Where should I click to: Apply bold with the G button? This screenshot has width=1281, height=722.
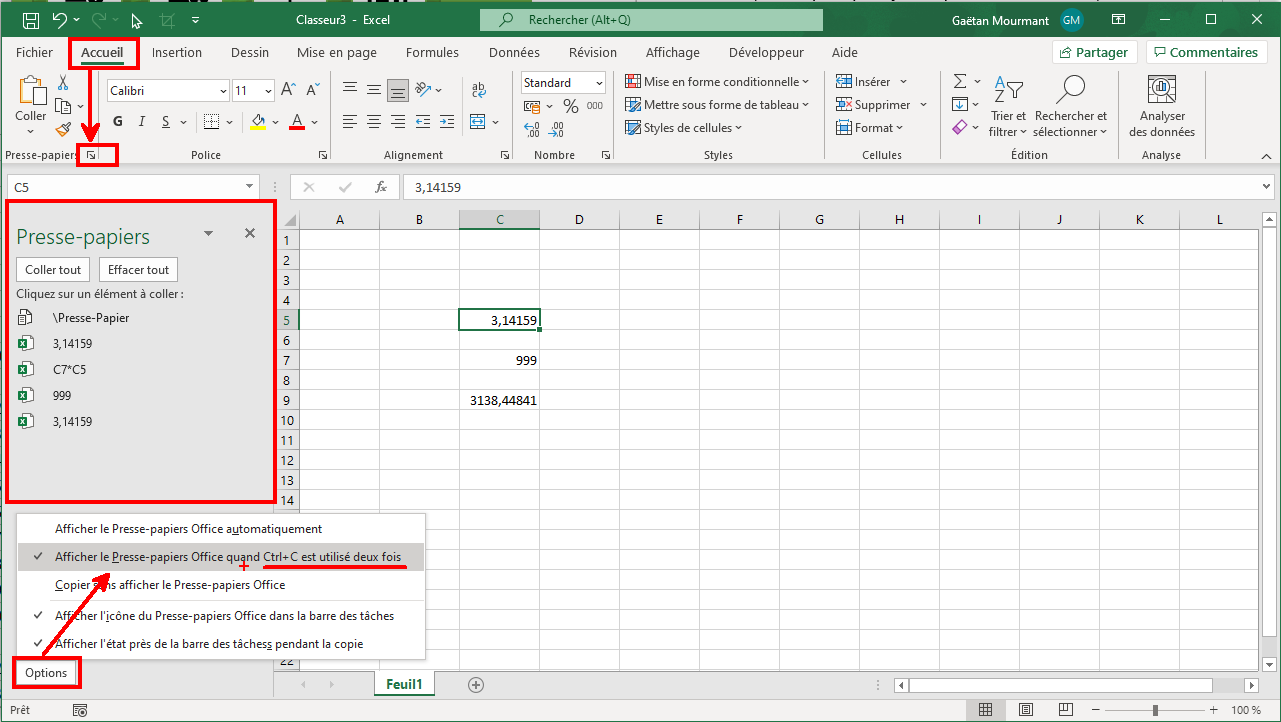pyautogui.click(x=118, y=122)
